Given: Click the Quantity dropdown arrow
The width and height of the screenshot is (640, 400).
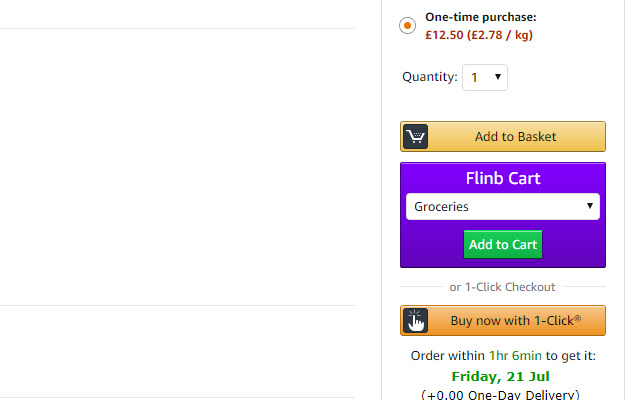Looking at the screenshot, I should click(x=498, y=77).
